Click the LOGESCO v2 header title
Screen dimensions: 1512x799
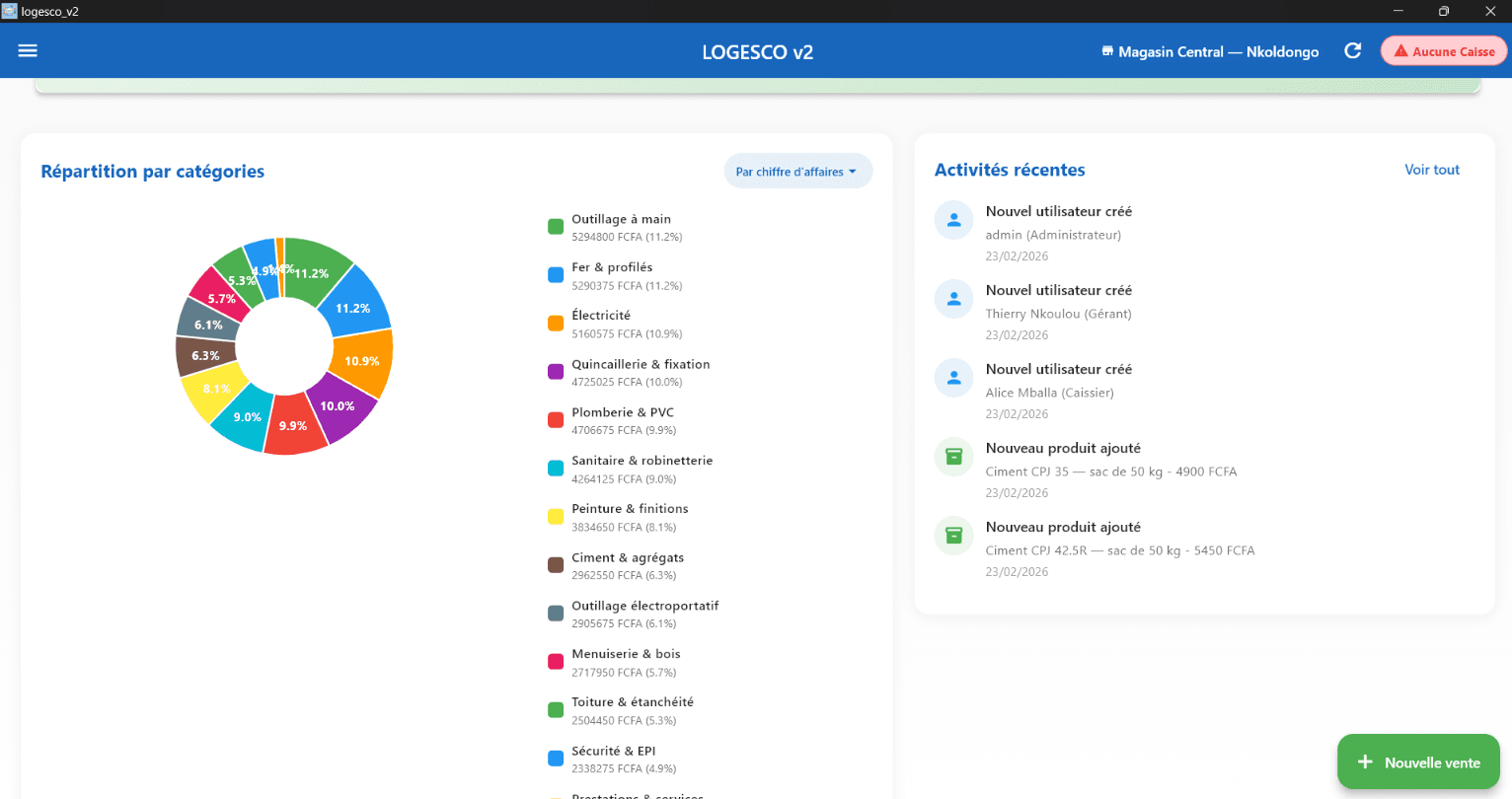(x=757, y=52)
